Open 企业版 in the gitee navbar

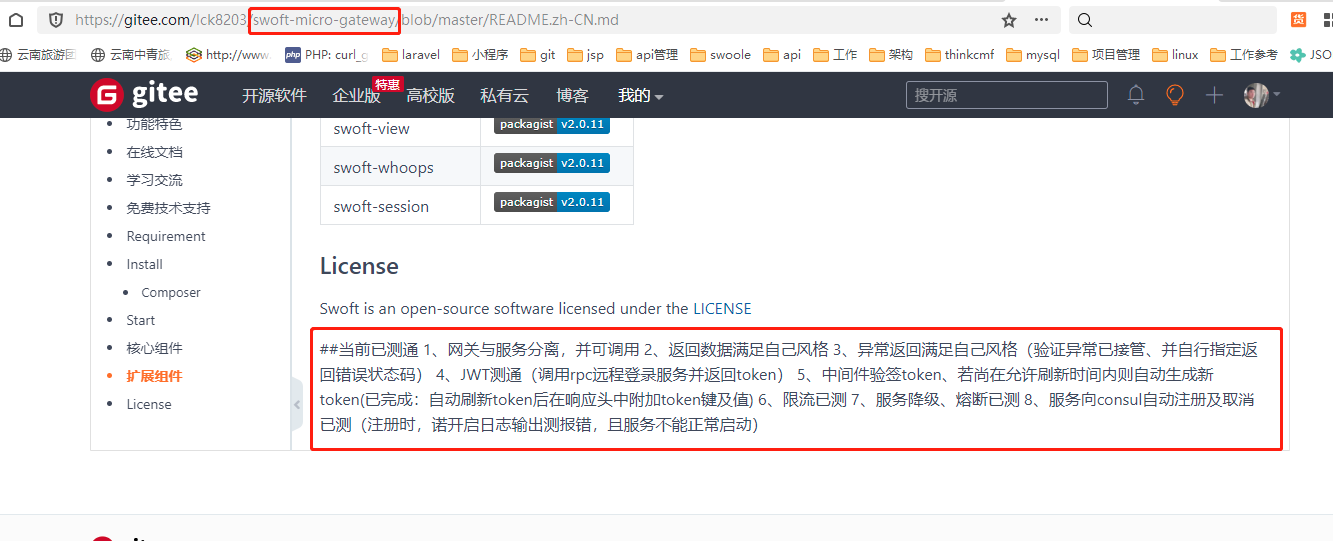[356, 96]
